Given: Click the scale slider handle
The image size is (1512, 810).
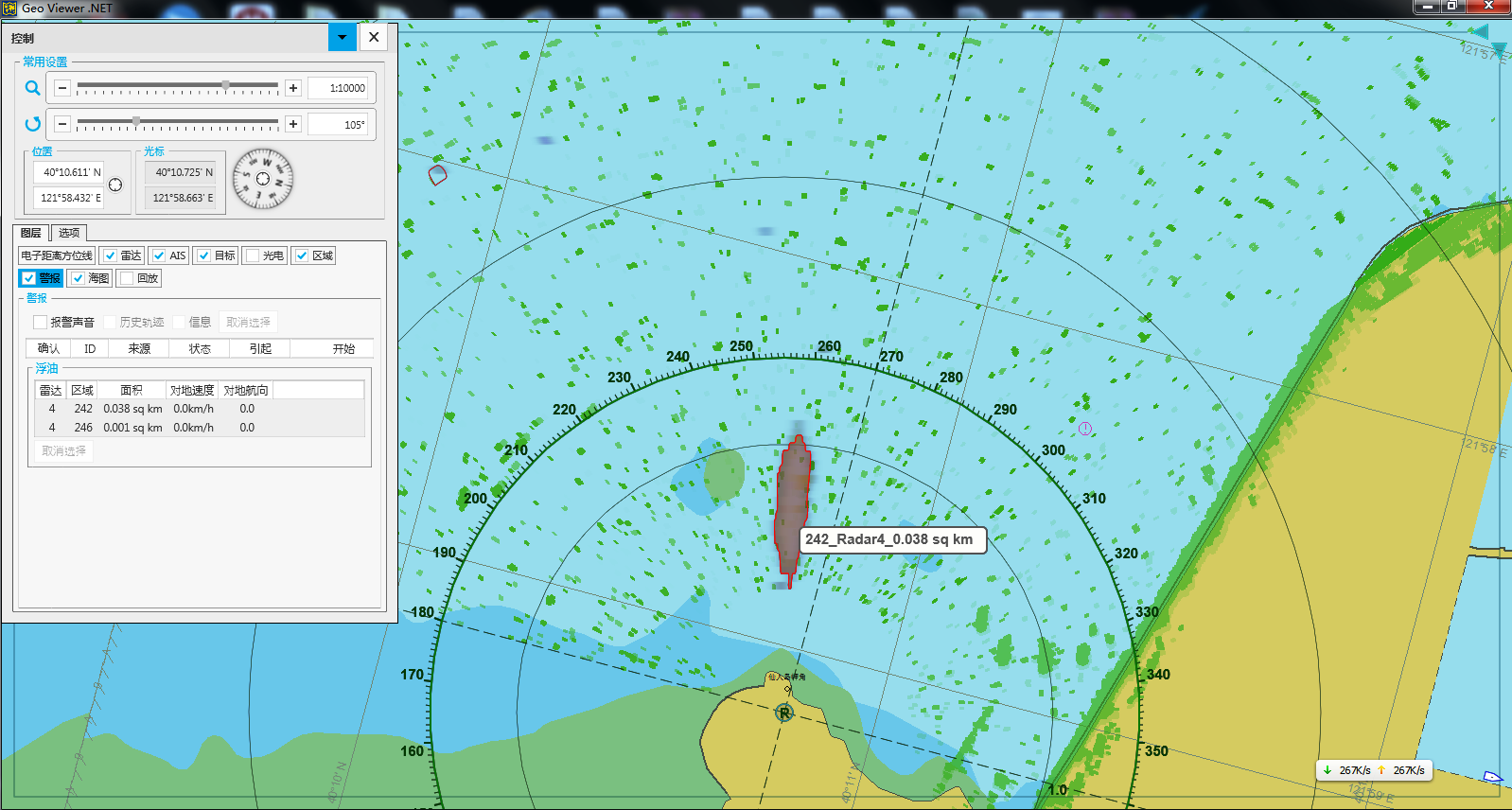Looking at the screenshot, I should [225, 85].
